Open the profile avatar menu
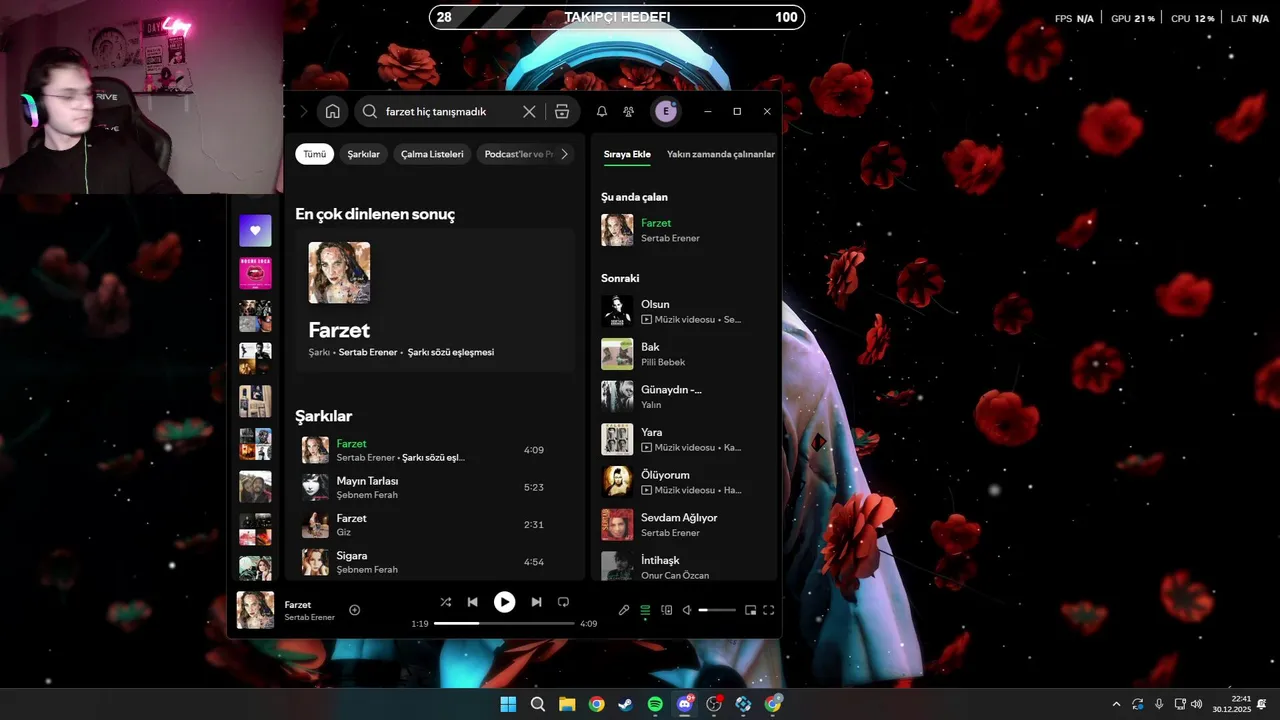1280x720 pixels. [x=666, y=111]
